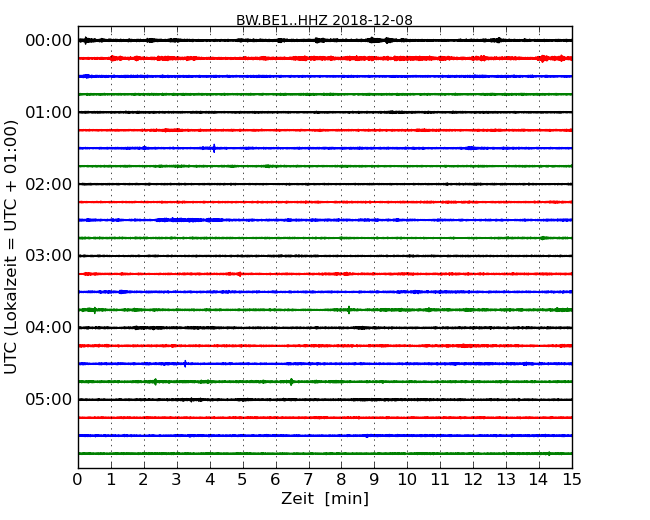Click blue spike near minute 4 on 01:30 trace
The width and height of the screenshot is (650, 520).
(x=214, y=148)
